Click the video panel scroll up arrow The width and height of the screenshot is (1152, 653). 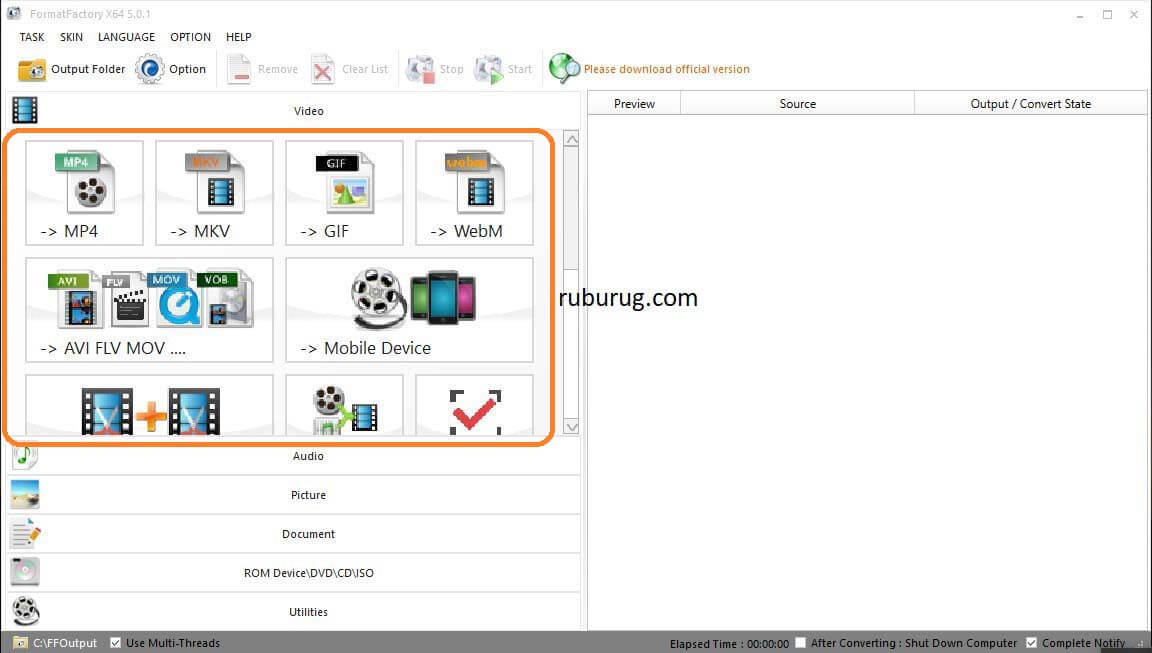(x=571, y=139)
